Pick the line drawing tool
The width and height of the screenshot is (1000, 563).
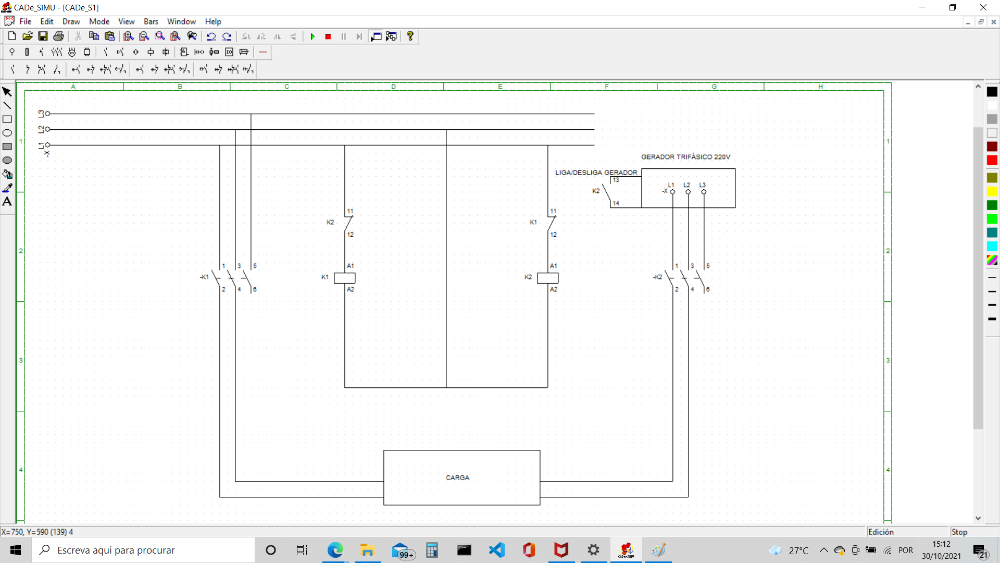click(x=7, y=105)
